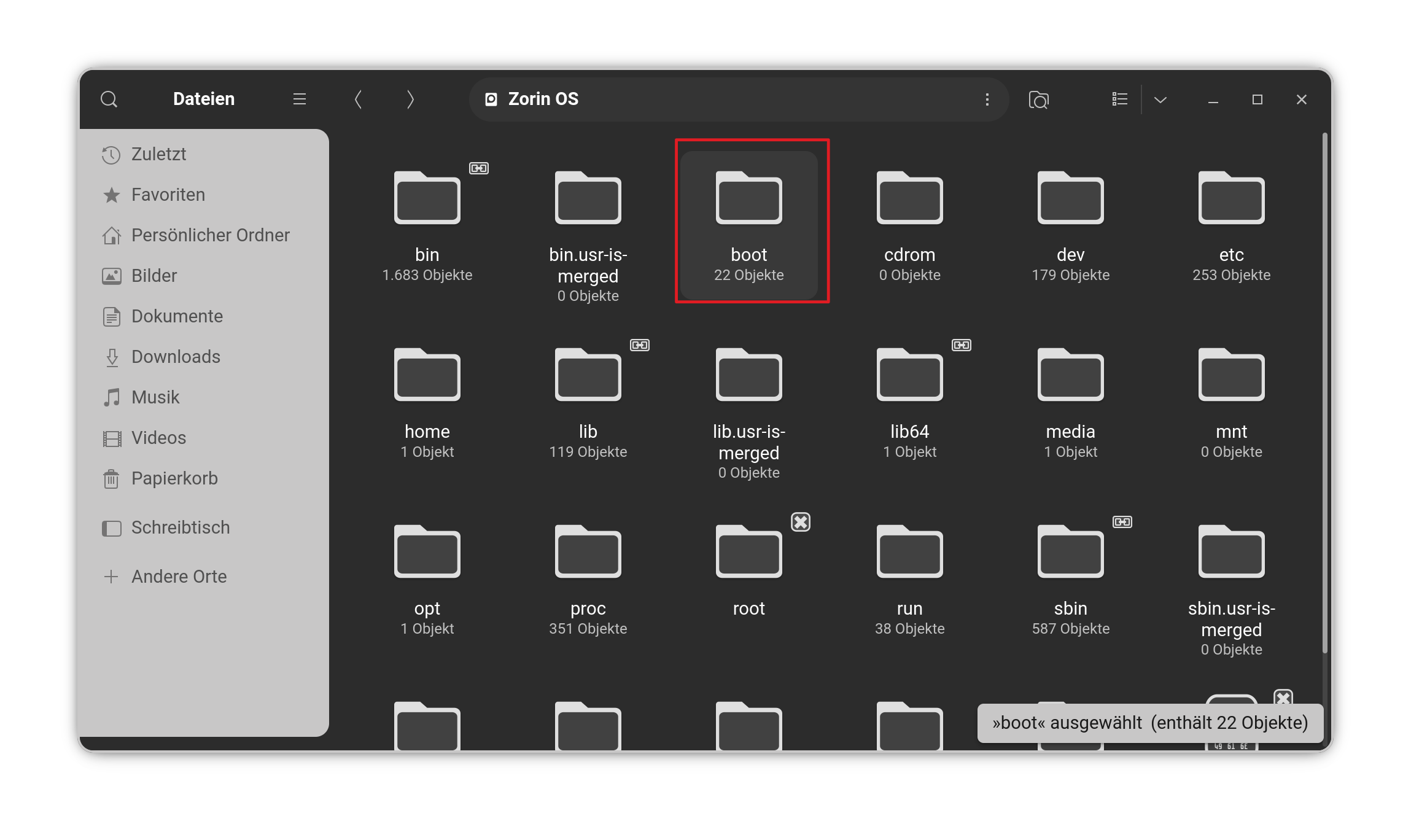Image resolution: width=1411 pixels, height=840 pixels.
Task: Open the sidebar hamburger menu
Action: pyautogui.click(x=300, y=99)
